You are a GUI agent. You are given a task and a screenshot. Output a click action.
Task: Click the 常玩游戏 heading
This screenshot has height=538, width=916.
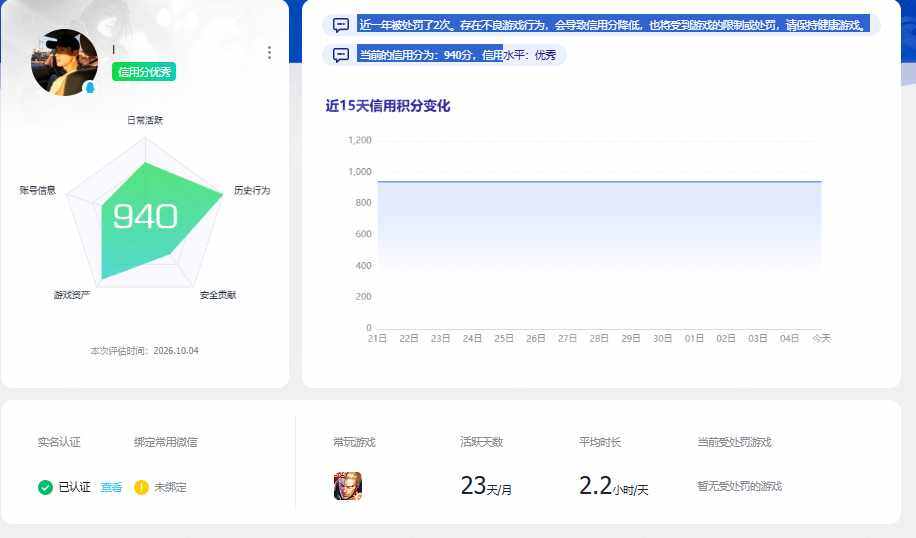pos(354,442)
